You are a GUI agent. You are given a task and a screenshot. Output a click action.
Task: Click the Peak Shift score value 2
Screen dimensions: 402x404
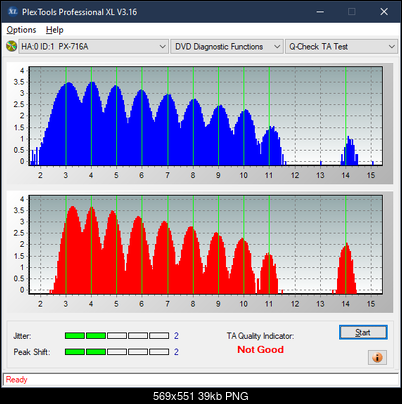point(176,352)
